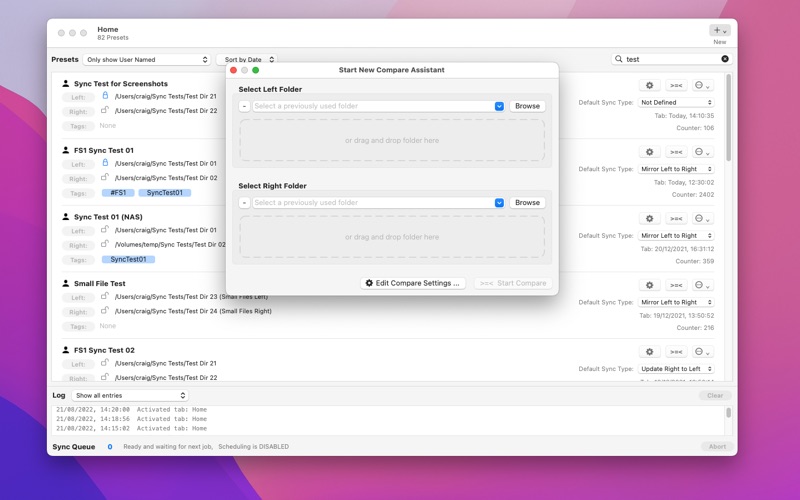This screenshot has height=500, width=800.
Task: Click the search magnifier icon
Action: coord(619,59)
